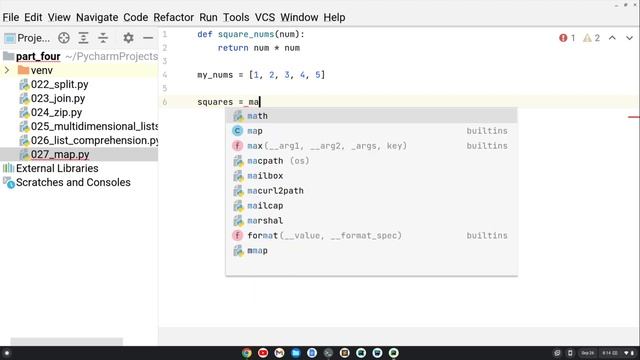Click the ChromeOS launcher button
The width and height of the screenshot is (640, 360).
coord(7,353)
